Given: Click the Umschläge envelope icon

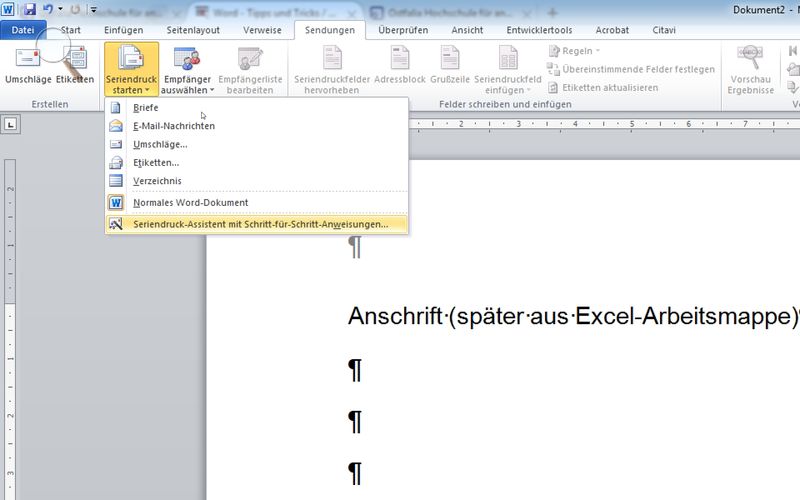Looking at the screenshot, I should 27,59.
